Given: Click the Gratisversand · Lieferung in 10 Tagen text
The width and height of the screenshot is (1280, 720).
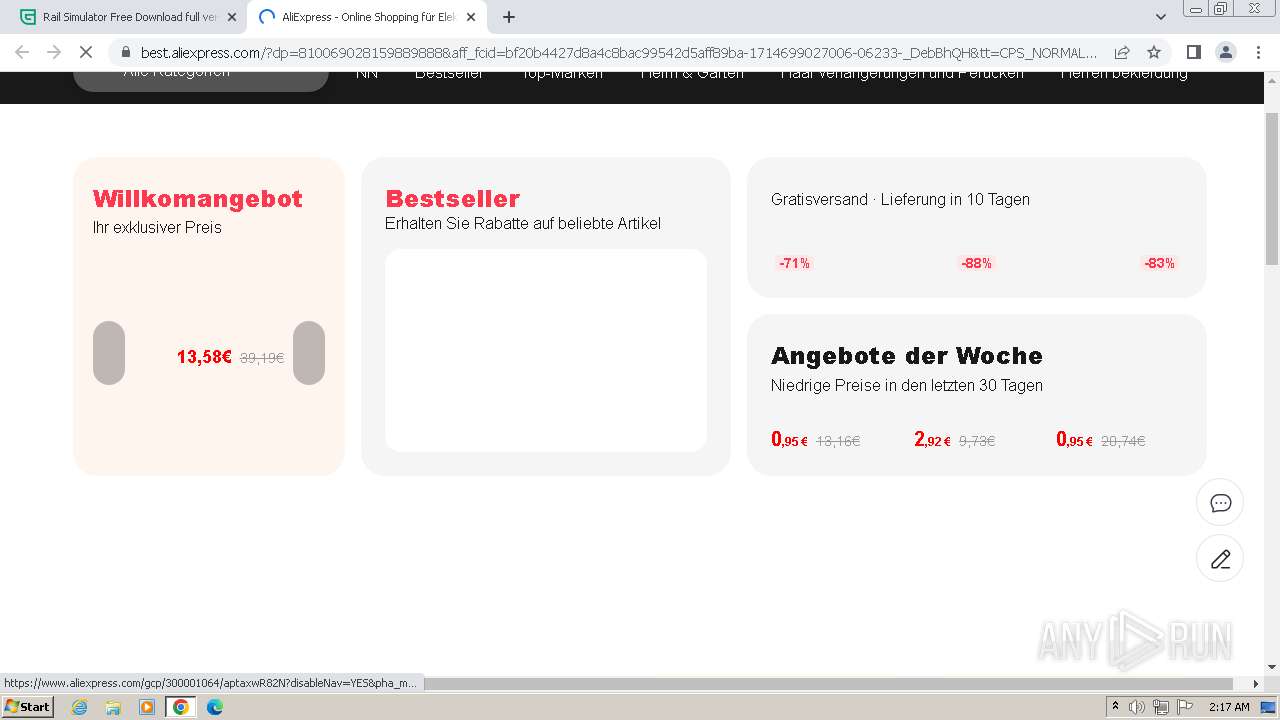Looking at the screenshot, I should [x=900, y=199].
